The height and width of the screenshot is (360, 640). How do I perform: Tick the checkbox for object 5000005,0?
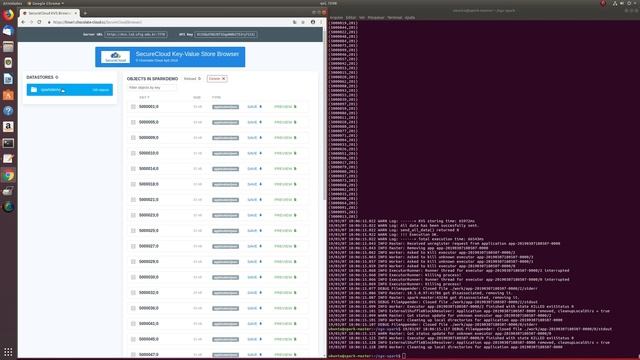(133, 122)
